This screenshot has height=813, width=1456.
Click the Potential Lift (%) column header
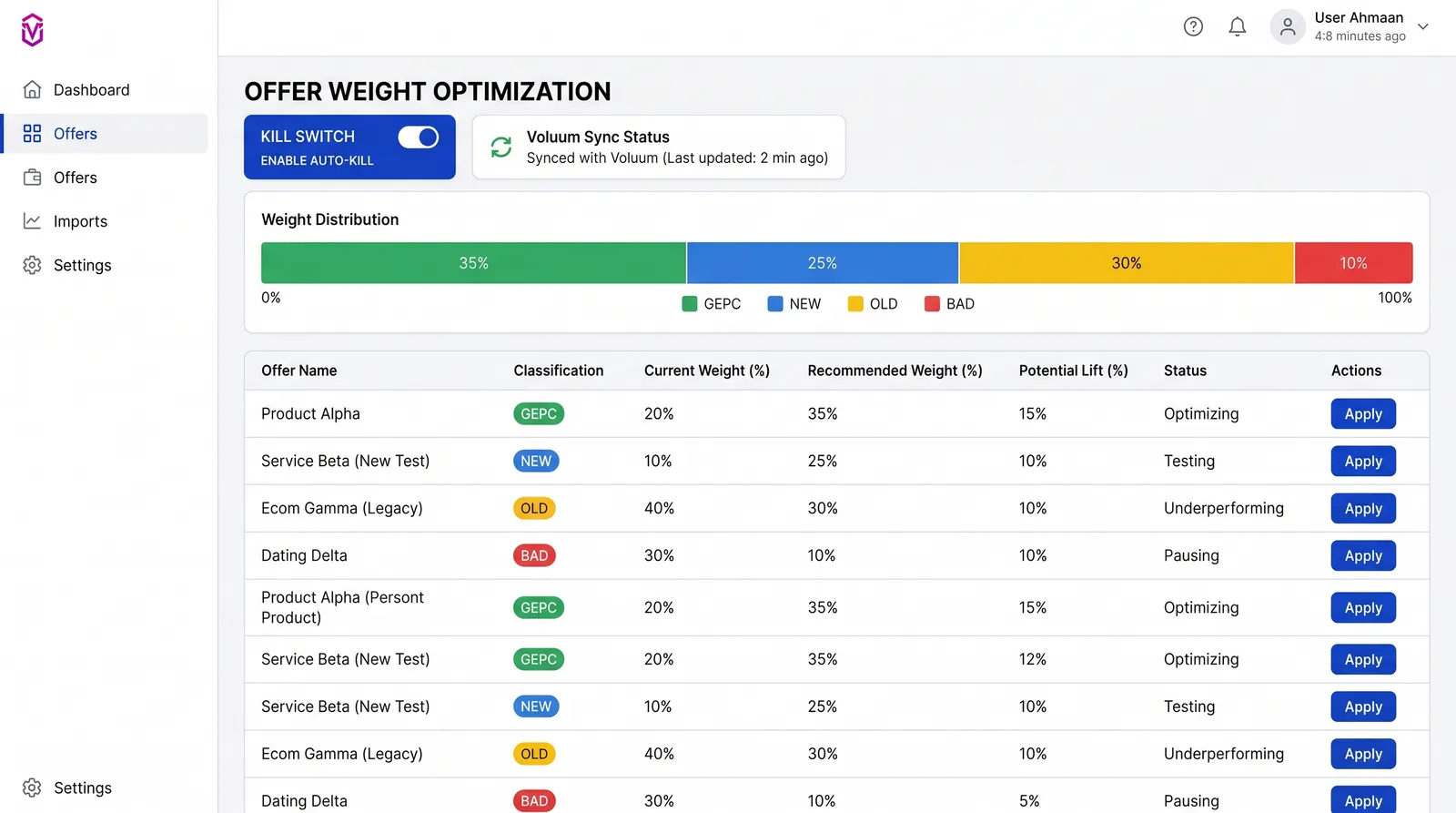1074,371
